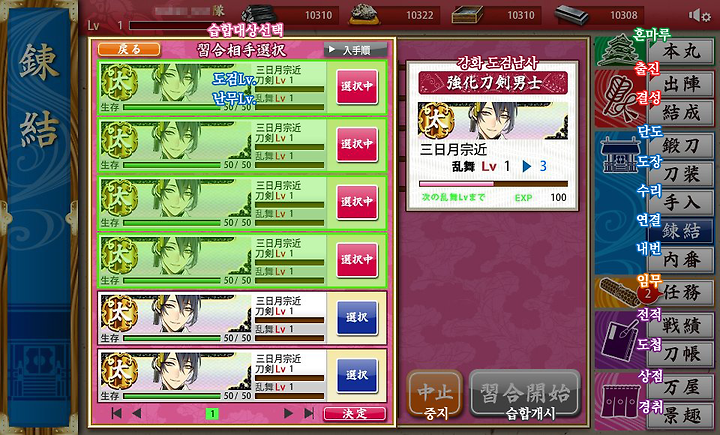Image resolution: width=720 pixels, height=435 pixels.
Task: Click the scroll icon beside 任務
Action: [620, 292]
